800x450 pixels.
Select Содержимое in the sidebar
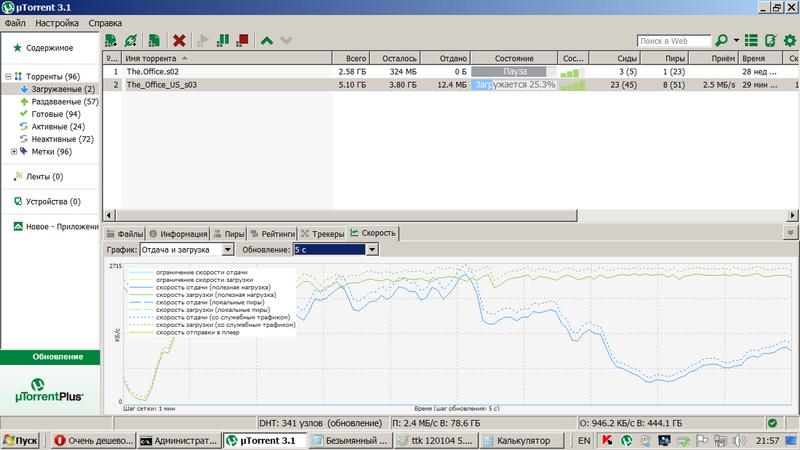(x=49, y=48)
